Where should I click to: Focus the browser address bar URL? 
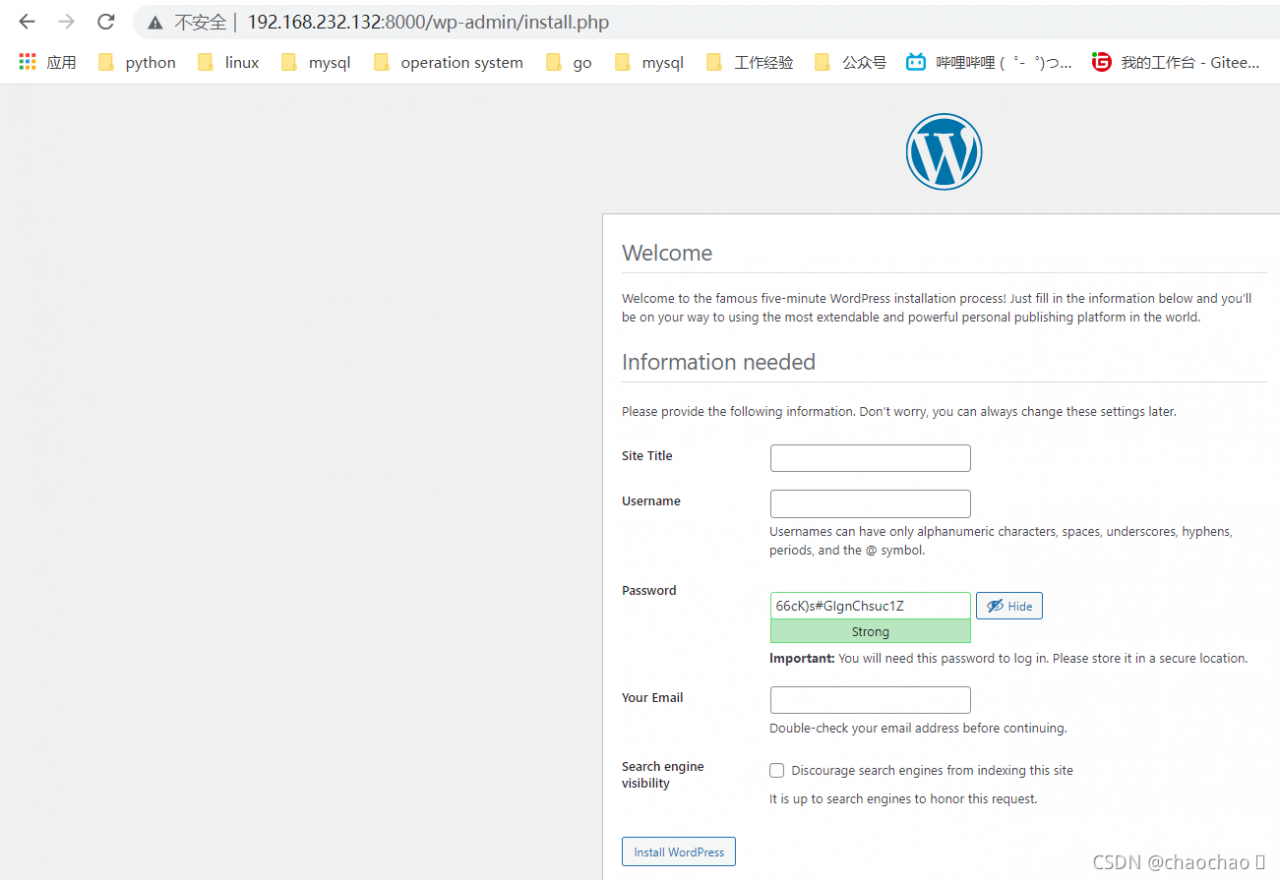tap(429, 22)
